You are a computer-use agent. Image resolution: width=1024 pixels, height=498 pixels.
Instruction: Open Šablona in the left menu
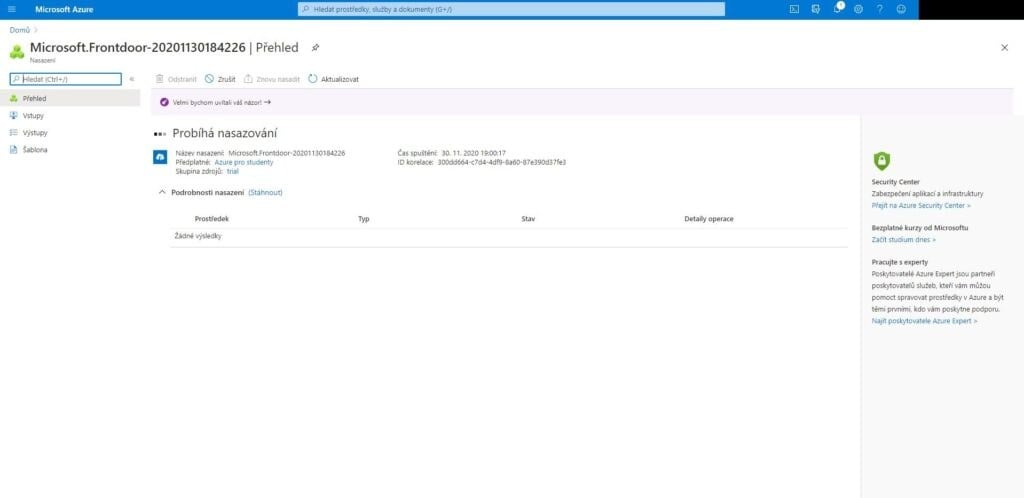(35, 149)
